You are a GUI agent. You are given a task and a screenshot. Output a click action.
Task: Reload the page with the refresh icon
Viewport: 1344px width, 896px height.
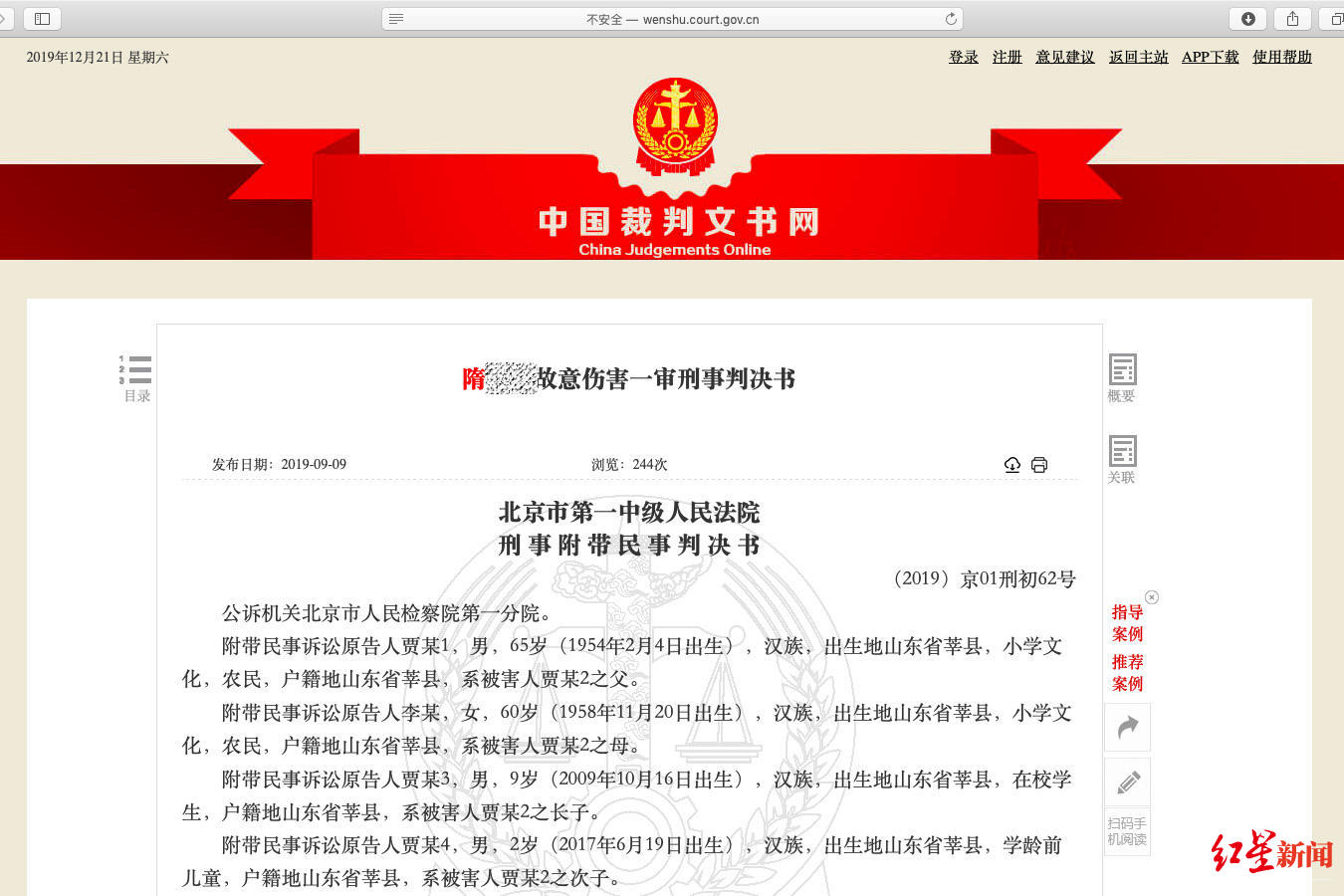(x=951, y=17)
